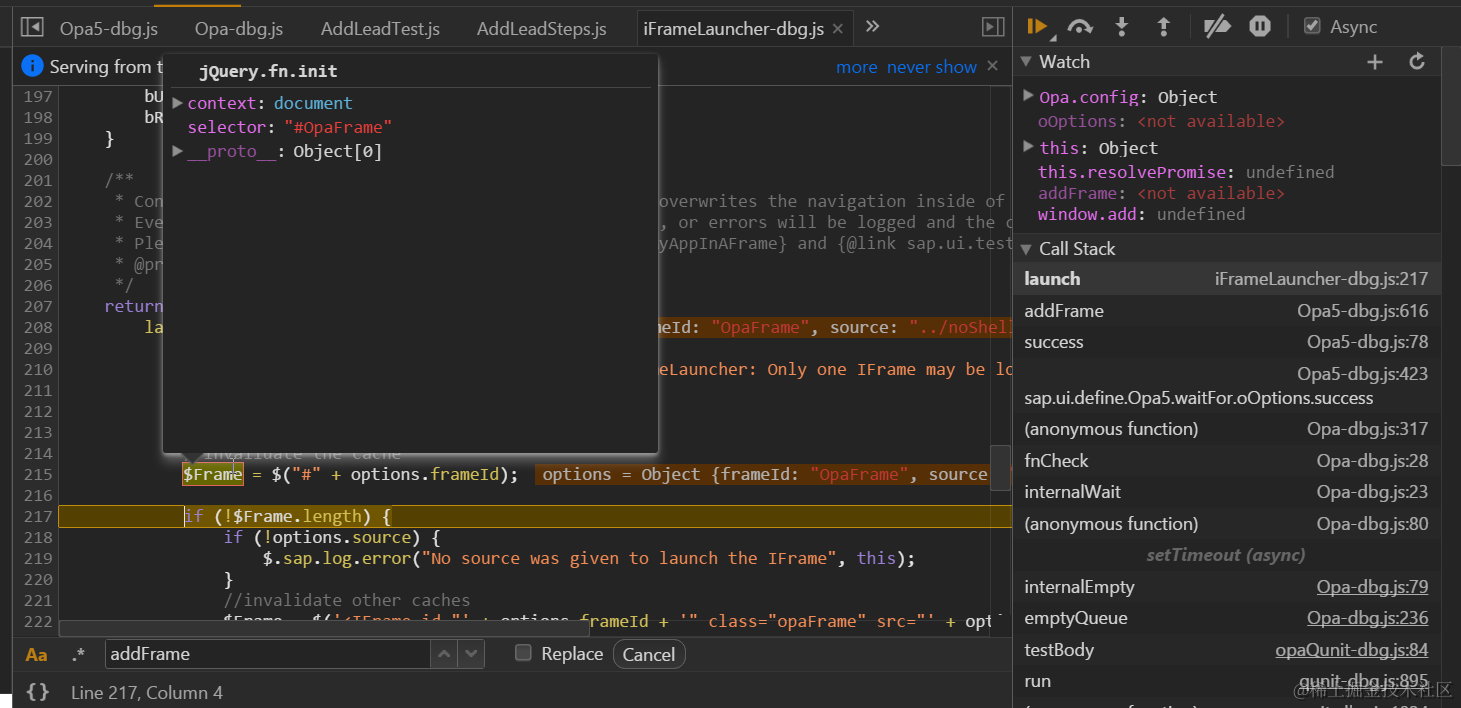This screenshot has height=708, width=1461.
Task: Click the 'never show' link
Action: coord(932,67)
